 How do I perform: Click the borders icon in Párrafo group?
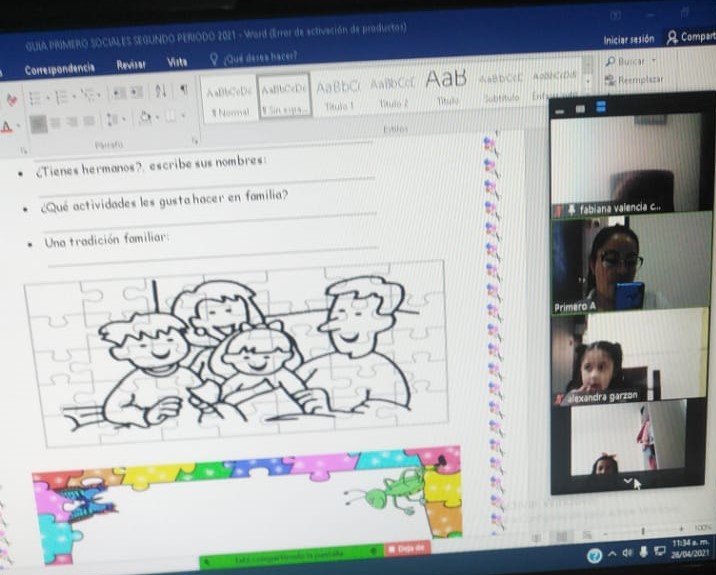170,116
